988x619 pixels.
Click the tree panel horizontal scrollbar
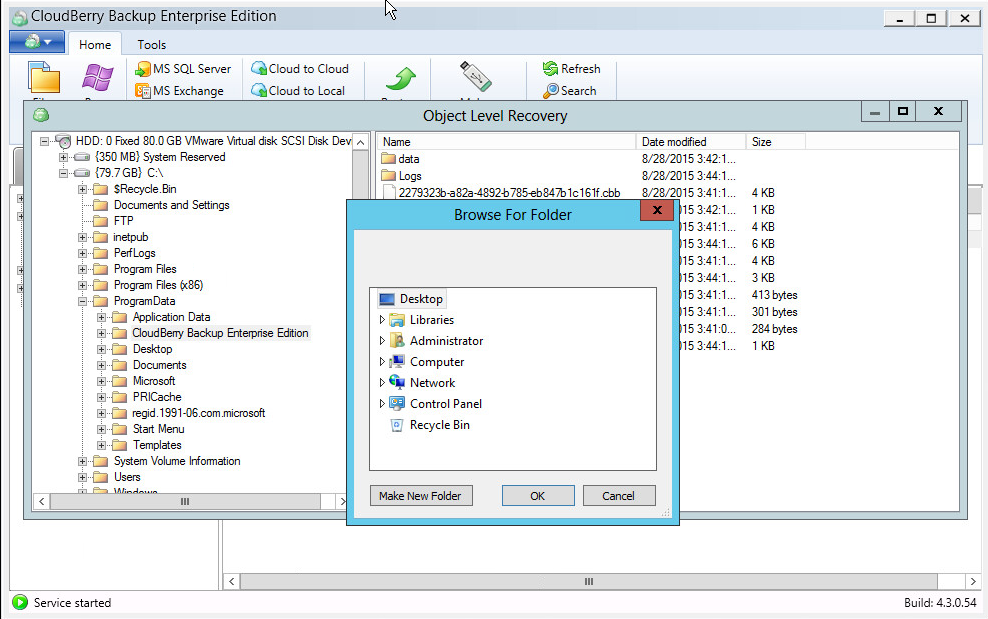coord(185,502)
